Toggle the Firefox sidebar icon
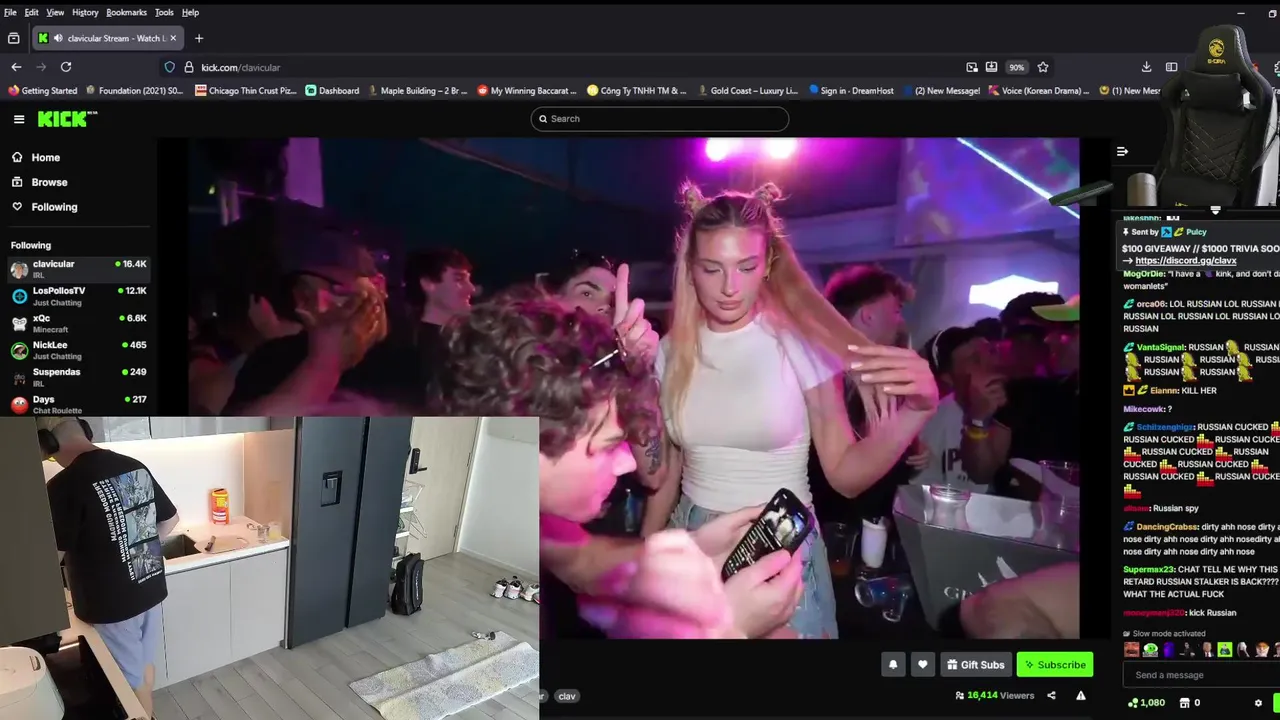Screen dimensions: 1280x720 point(1171,67)
